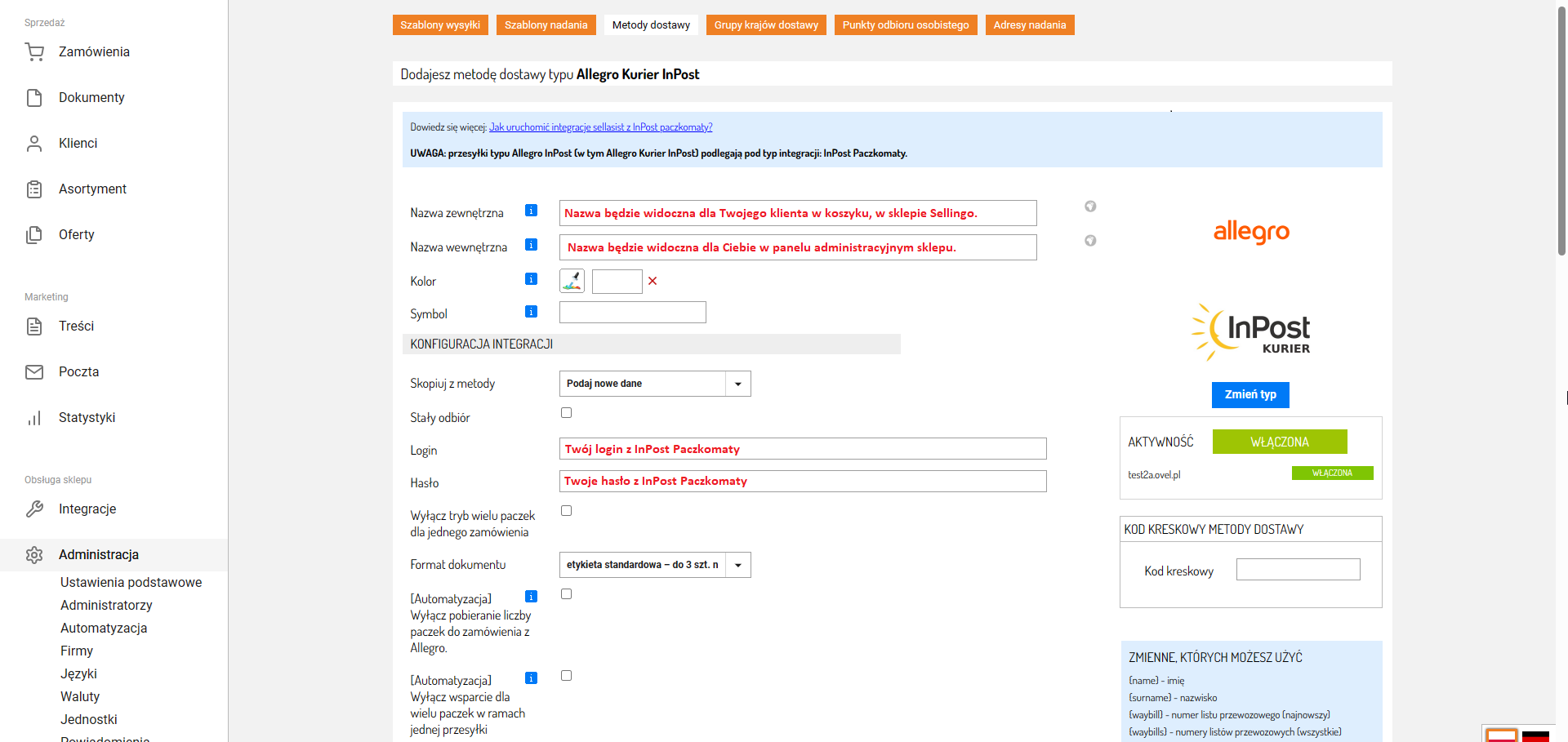This screenshot has width=1568, height=742.
Task: Click the Zamówienia cart icon in sidebar
Action: (34, 52)
